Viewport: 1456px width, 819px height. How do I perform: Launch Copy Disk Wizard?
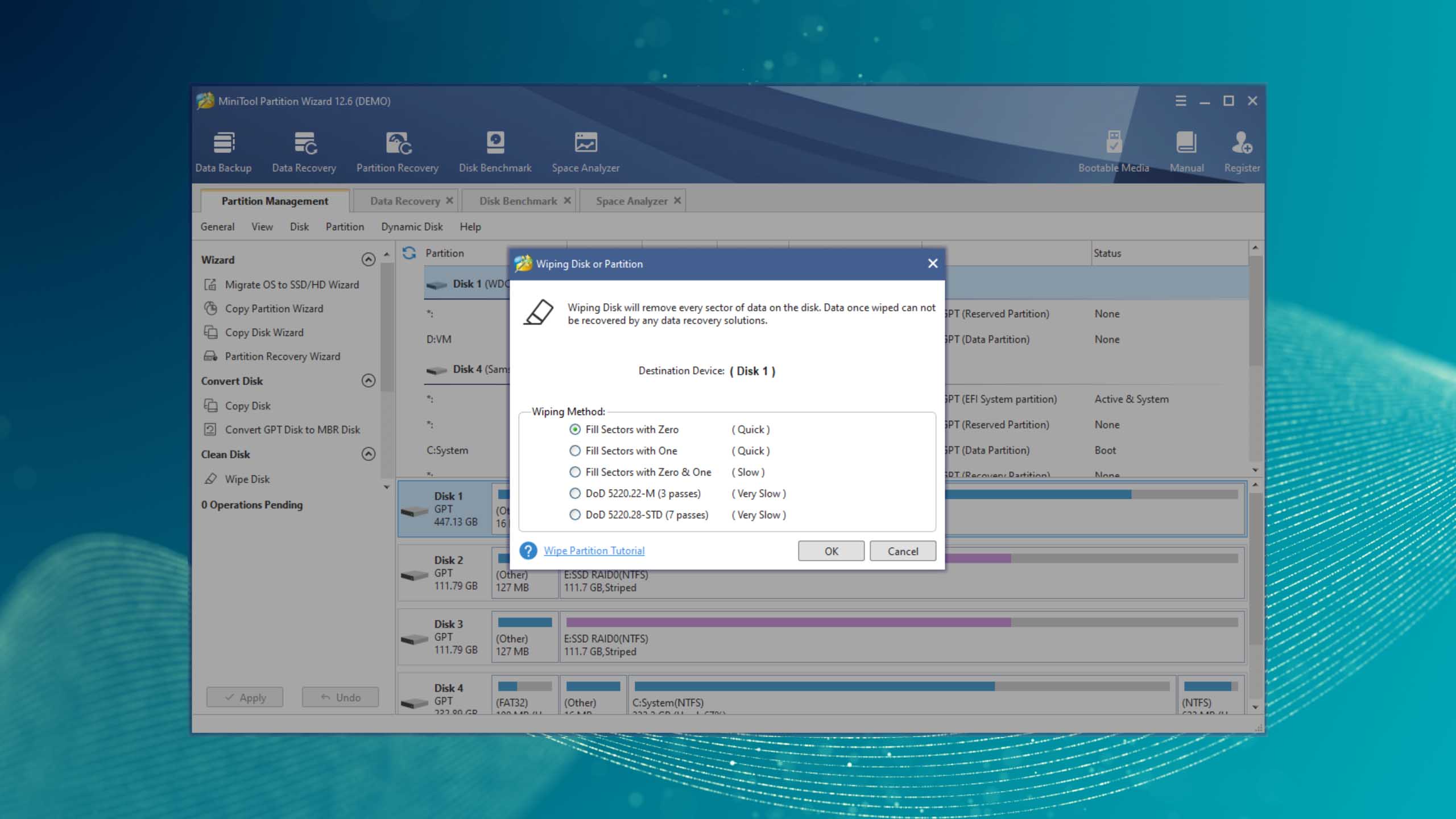coord(254,332)
